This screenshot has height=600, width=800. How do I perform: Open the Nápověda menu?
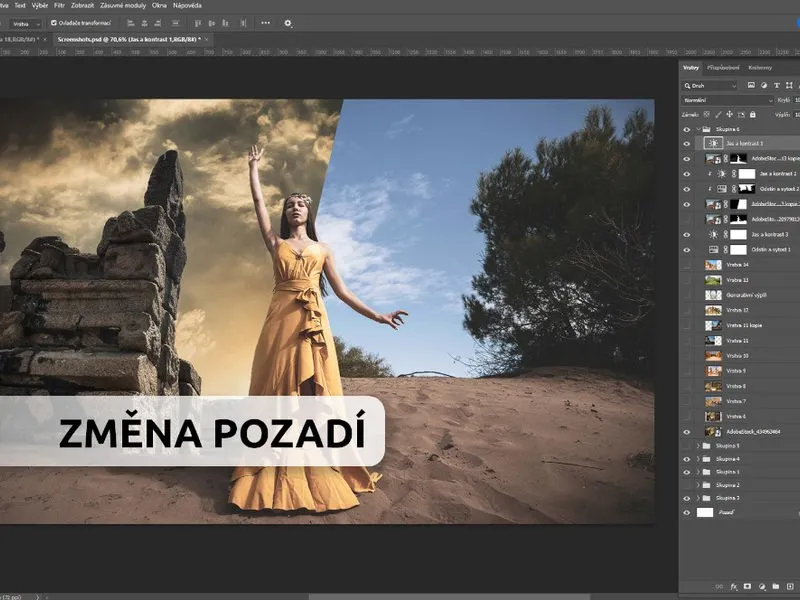187,6
